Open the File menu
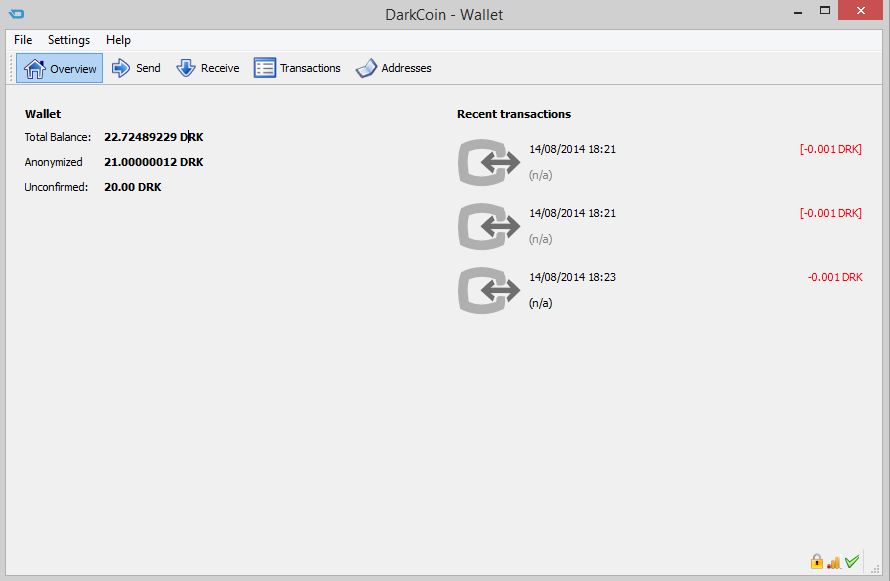 pyautogui.click(x=23, y=40)
